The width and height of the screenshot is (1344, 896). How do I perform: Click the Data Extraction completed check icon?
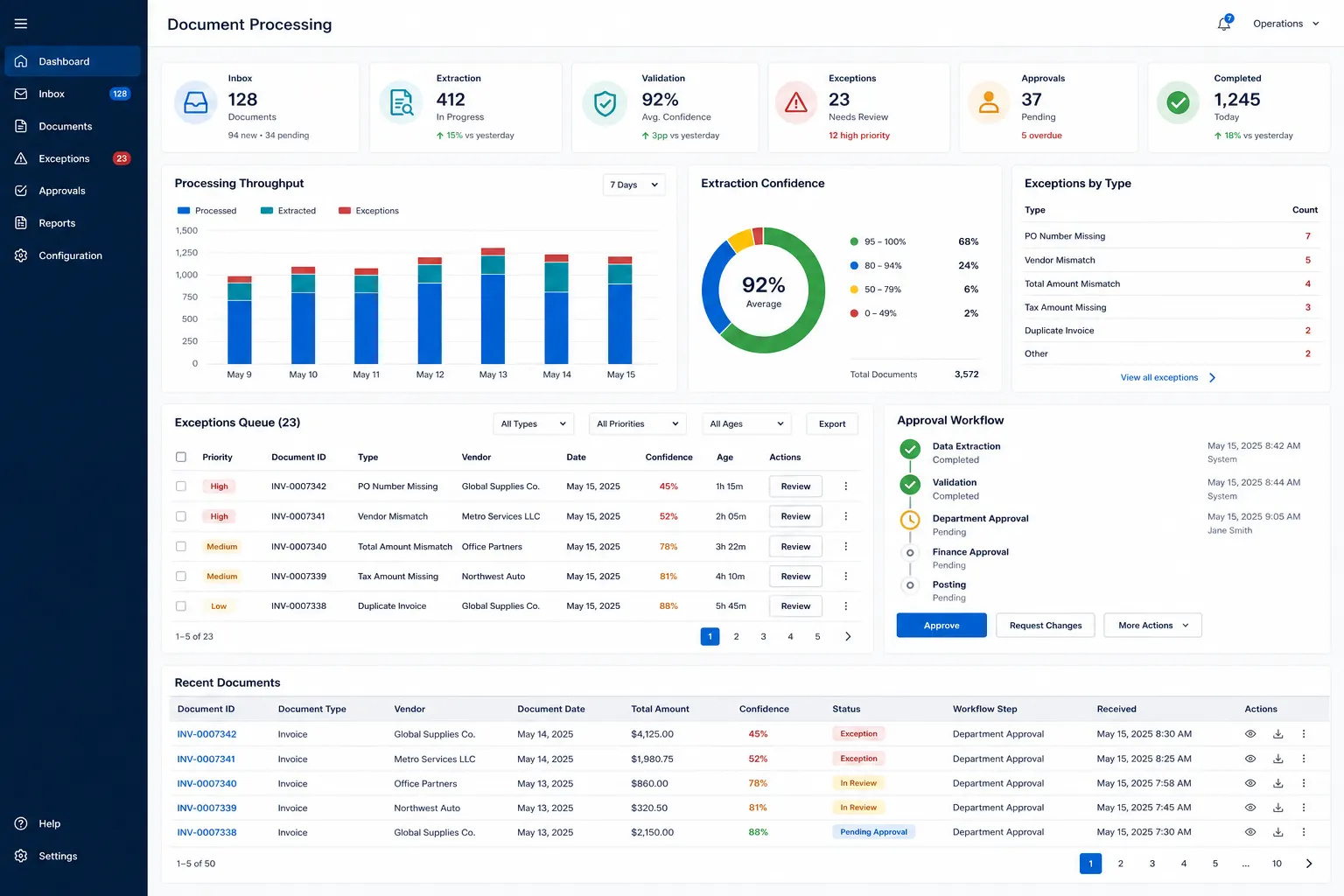[910, 449]
